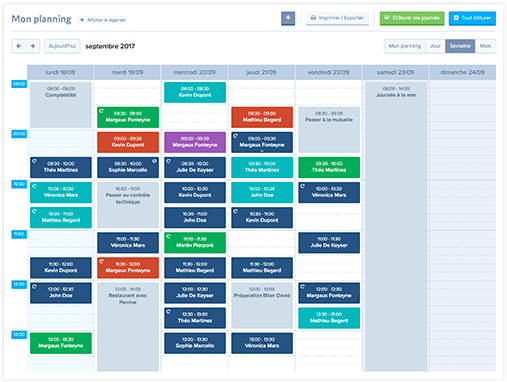507x382 pixels.
Task: Go to next week arrow
Action: point(33,46)
